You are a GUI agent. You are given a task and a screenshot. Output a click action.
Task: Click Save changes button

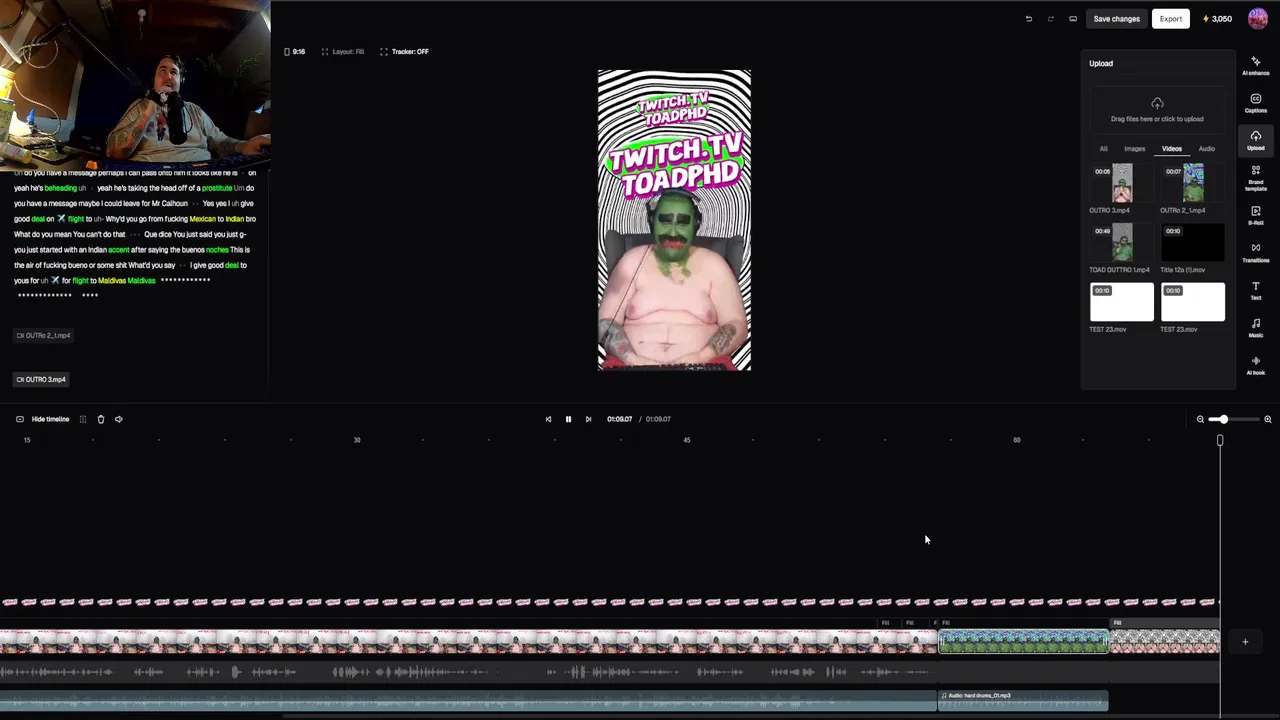[x=1116, y=19]
